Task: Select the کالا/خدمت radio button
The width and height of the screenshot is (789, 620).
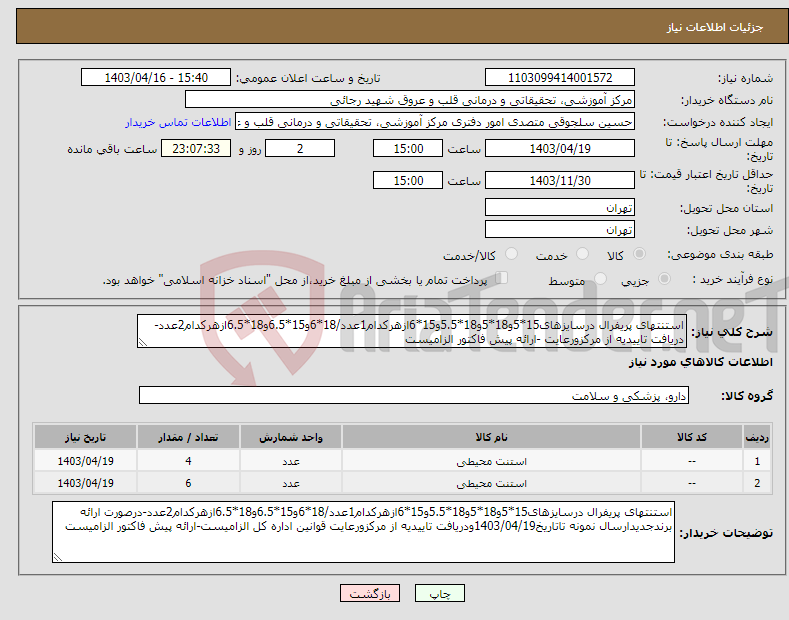Action: (511, 254)
